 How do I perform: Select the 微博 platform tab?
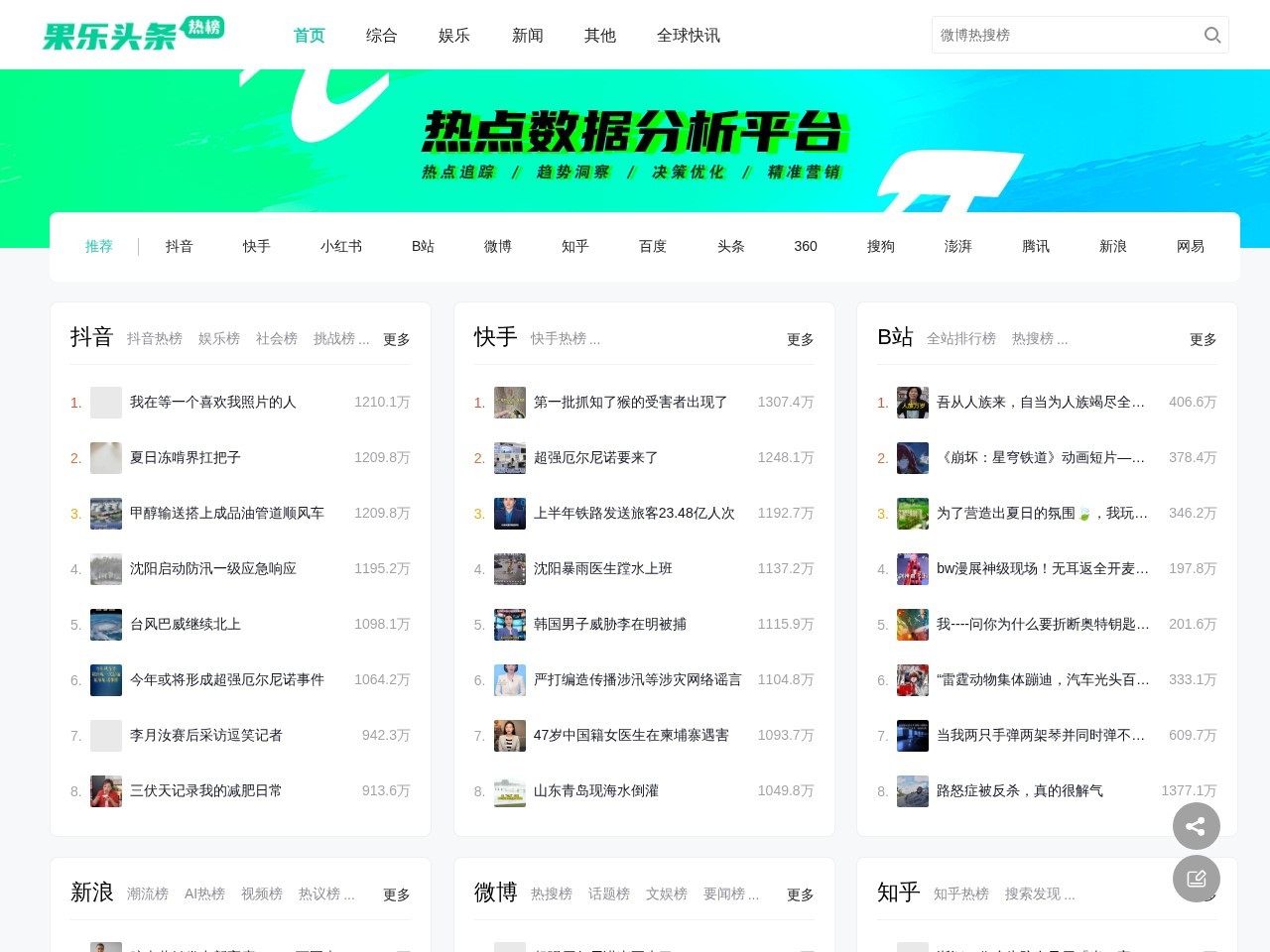coord(498,246)
